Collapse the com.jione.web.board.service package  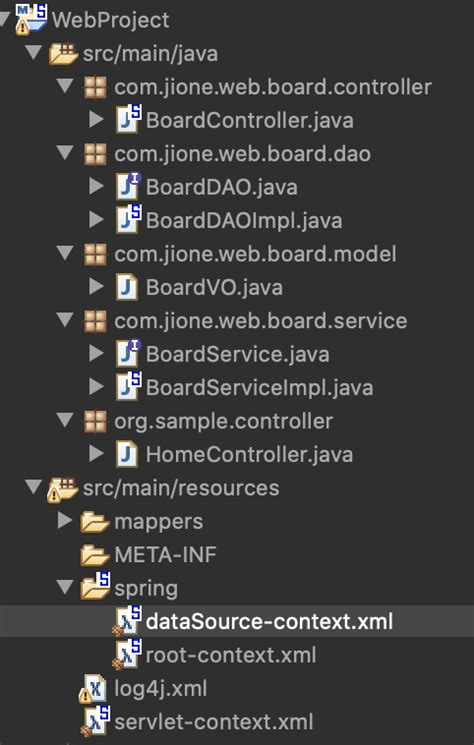coord(65,320)
